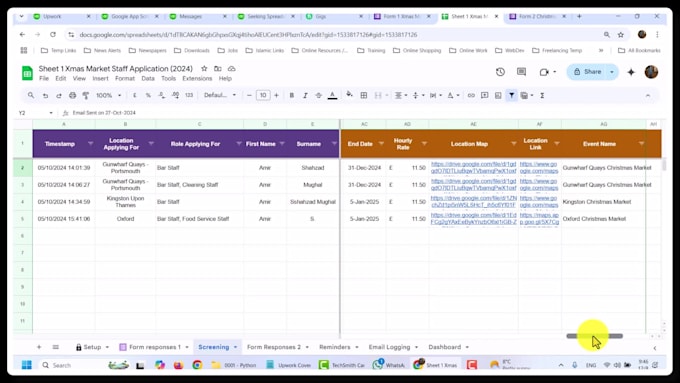Open the zoom level dropdown
The height and width of the screenshot is (383, 680).
(x=108, y=95)
